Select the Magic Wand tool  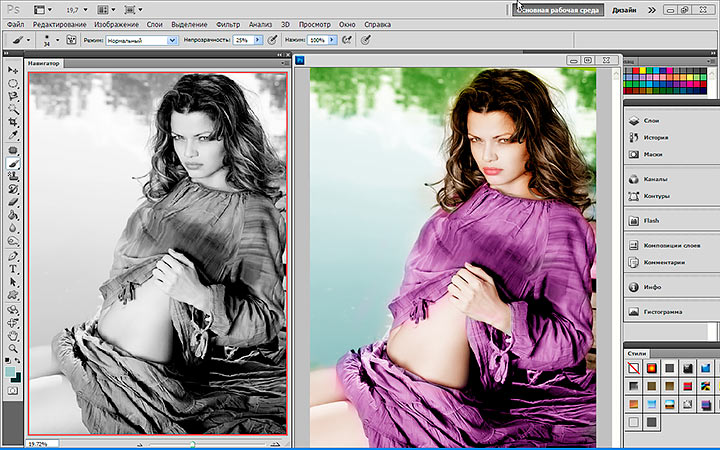pyautogui.click(x=13, y=109)
